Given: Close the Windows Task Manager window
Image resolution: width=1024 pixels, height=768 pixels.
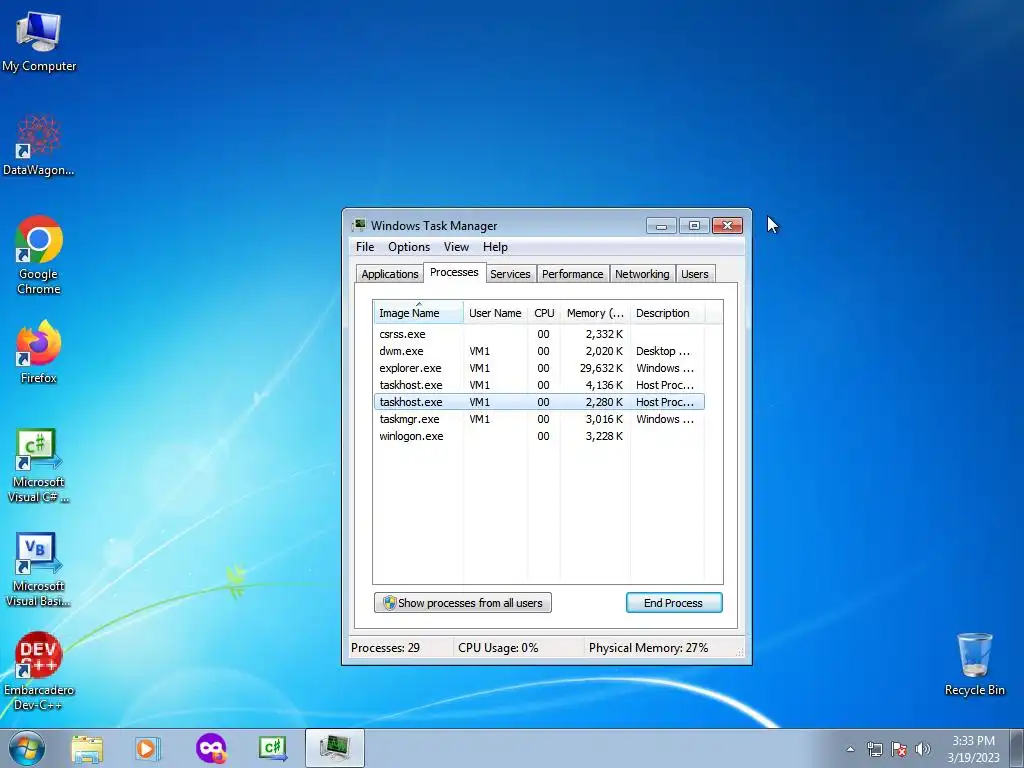Looking at the screenshot, I should 728,225.
